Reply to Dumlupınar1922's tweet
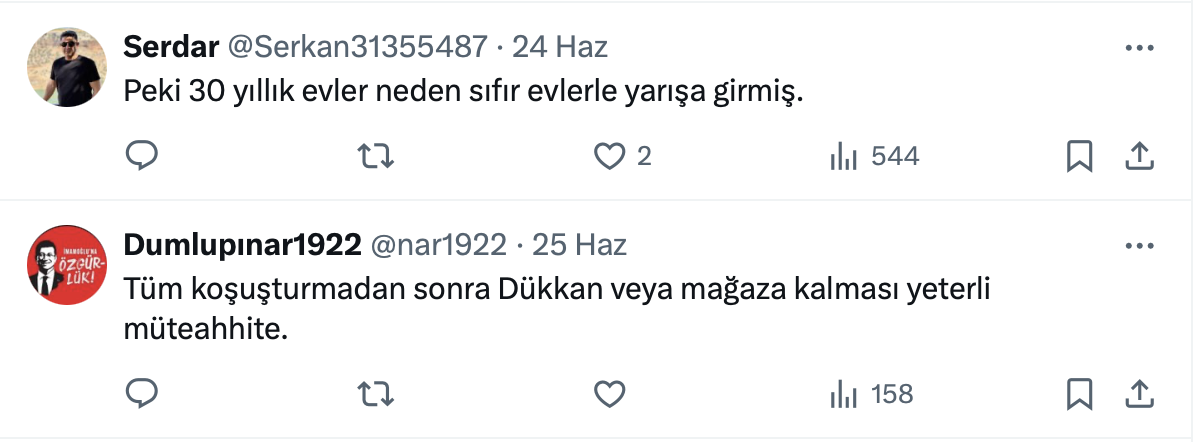The image size is (1194, 442). [142, 394]
